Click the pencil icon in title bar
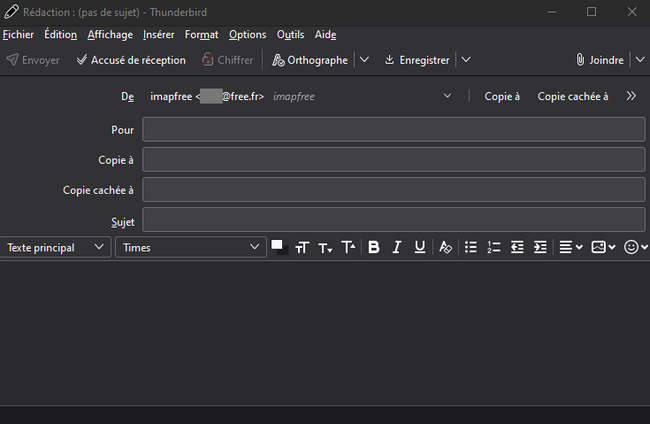Viewport: 650px width, 424px height. coord(11,12)
